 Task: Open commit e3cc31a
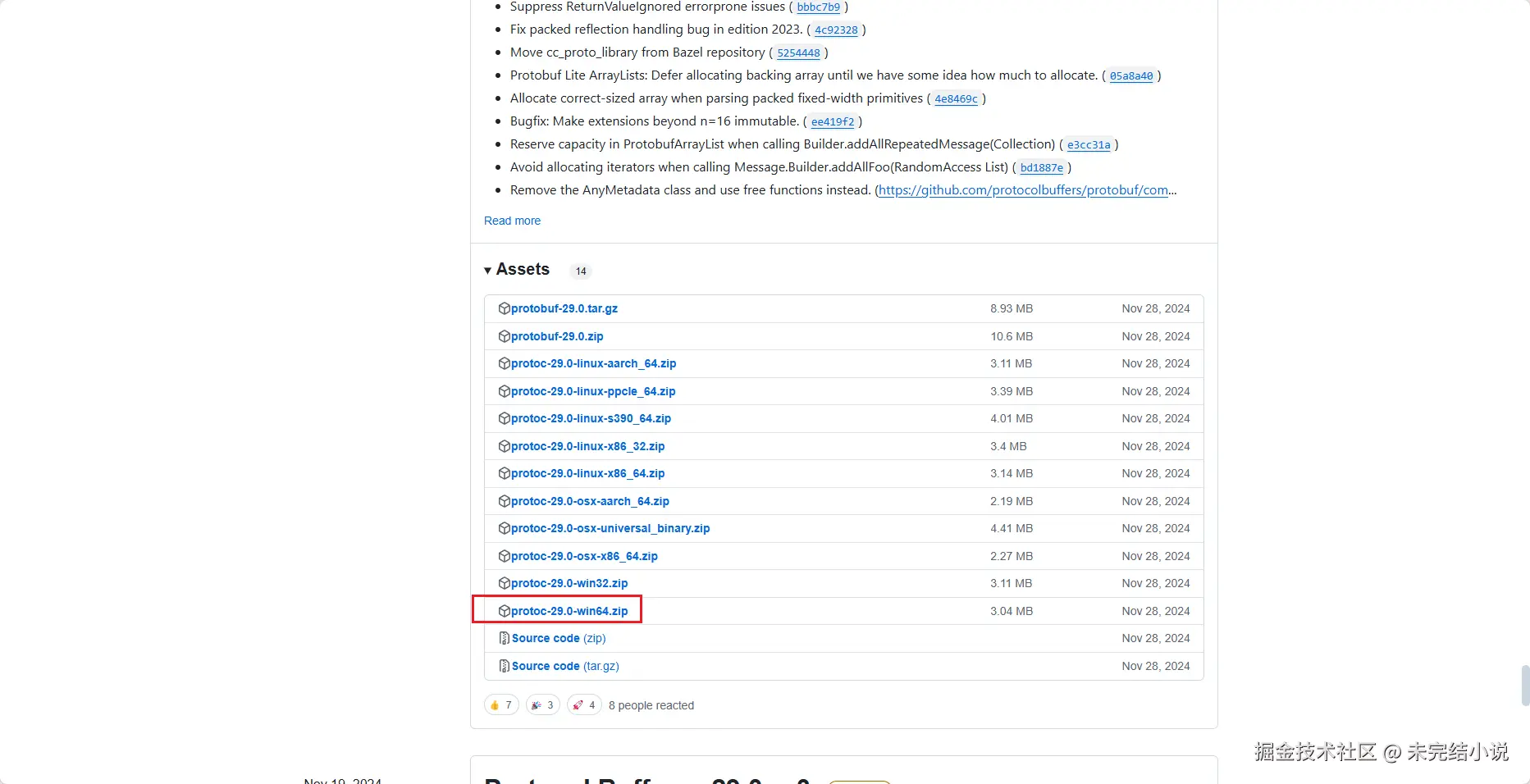tap(1089, 144)
